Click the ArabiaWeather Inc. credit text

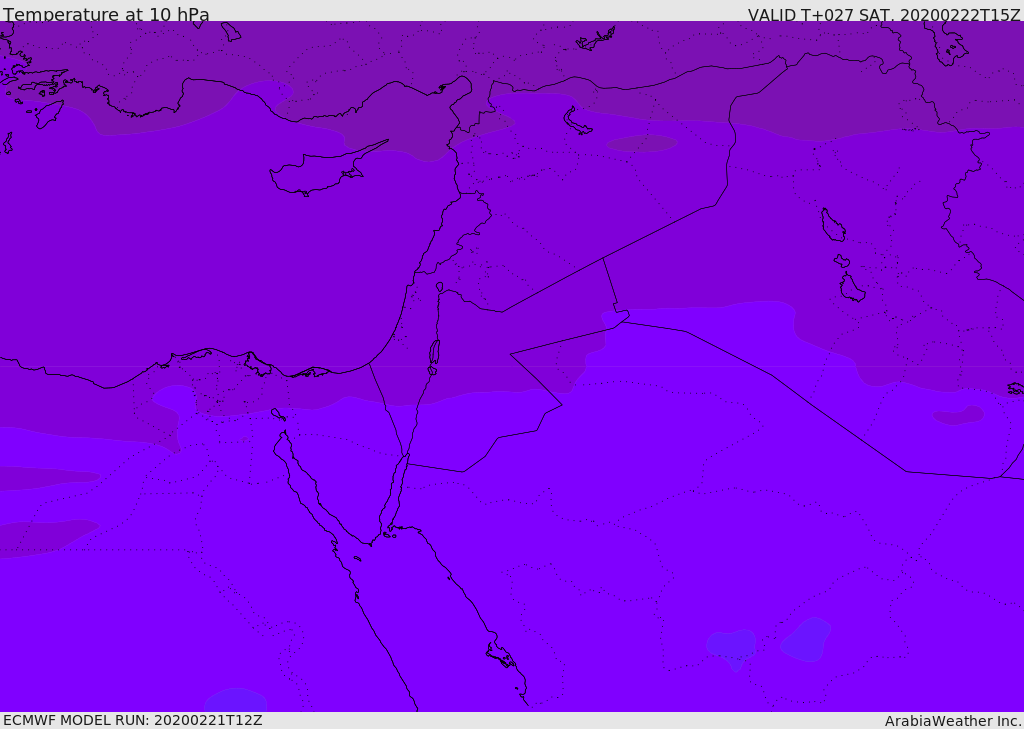(953, 721)
